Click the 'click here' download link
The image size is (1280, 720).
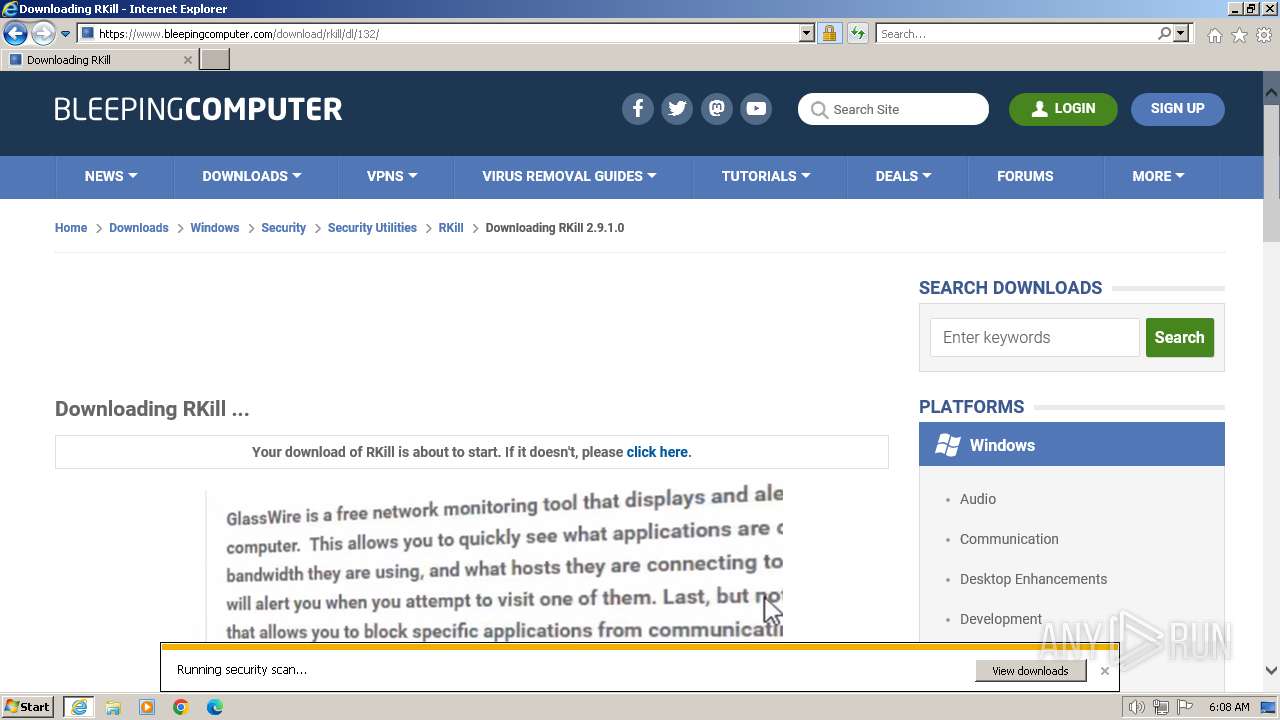[657, 452]
